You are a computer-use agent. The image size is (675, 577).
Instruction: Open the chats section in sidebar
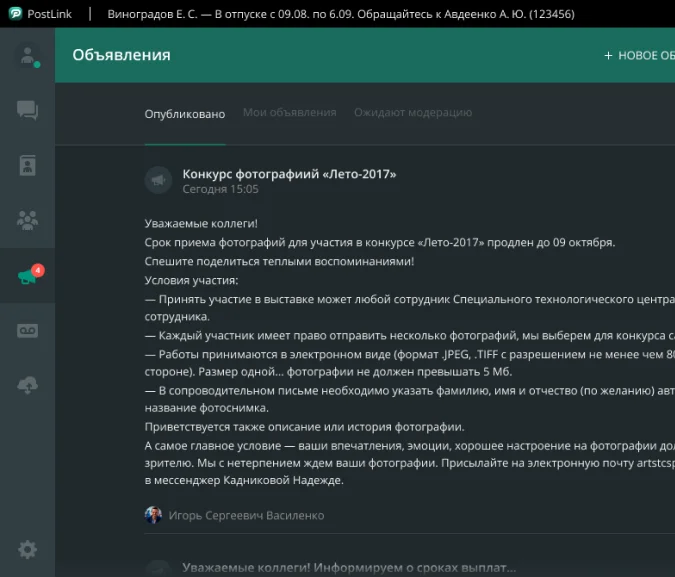[27, 111]
